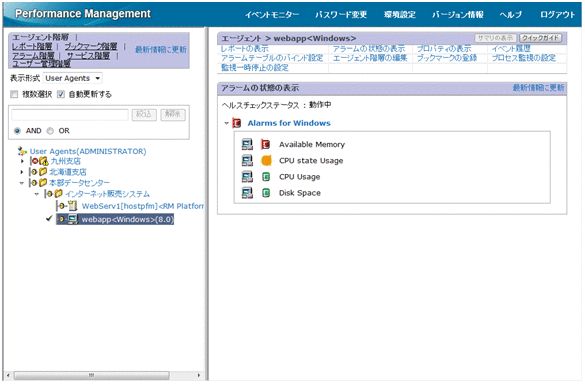Switch to the アラーム階層 tab
The width and height of the screenshot is (585, 384).
(x=33, y=56)
